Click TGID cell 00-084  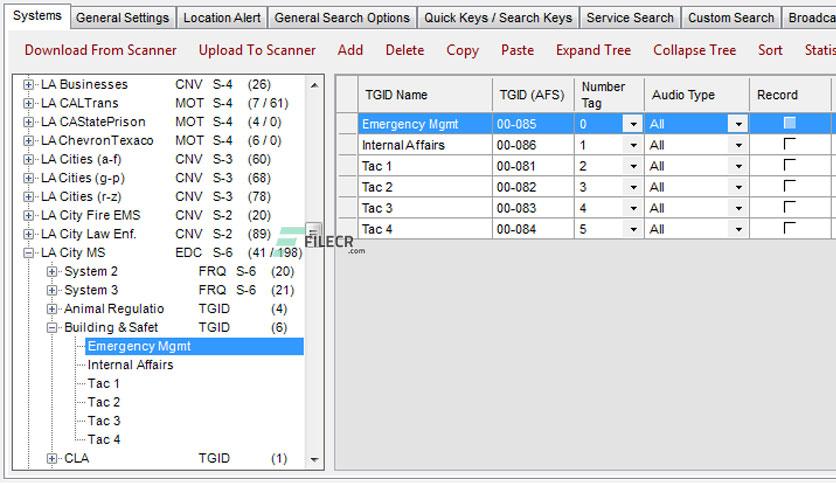pos(533,229)
